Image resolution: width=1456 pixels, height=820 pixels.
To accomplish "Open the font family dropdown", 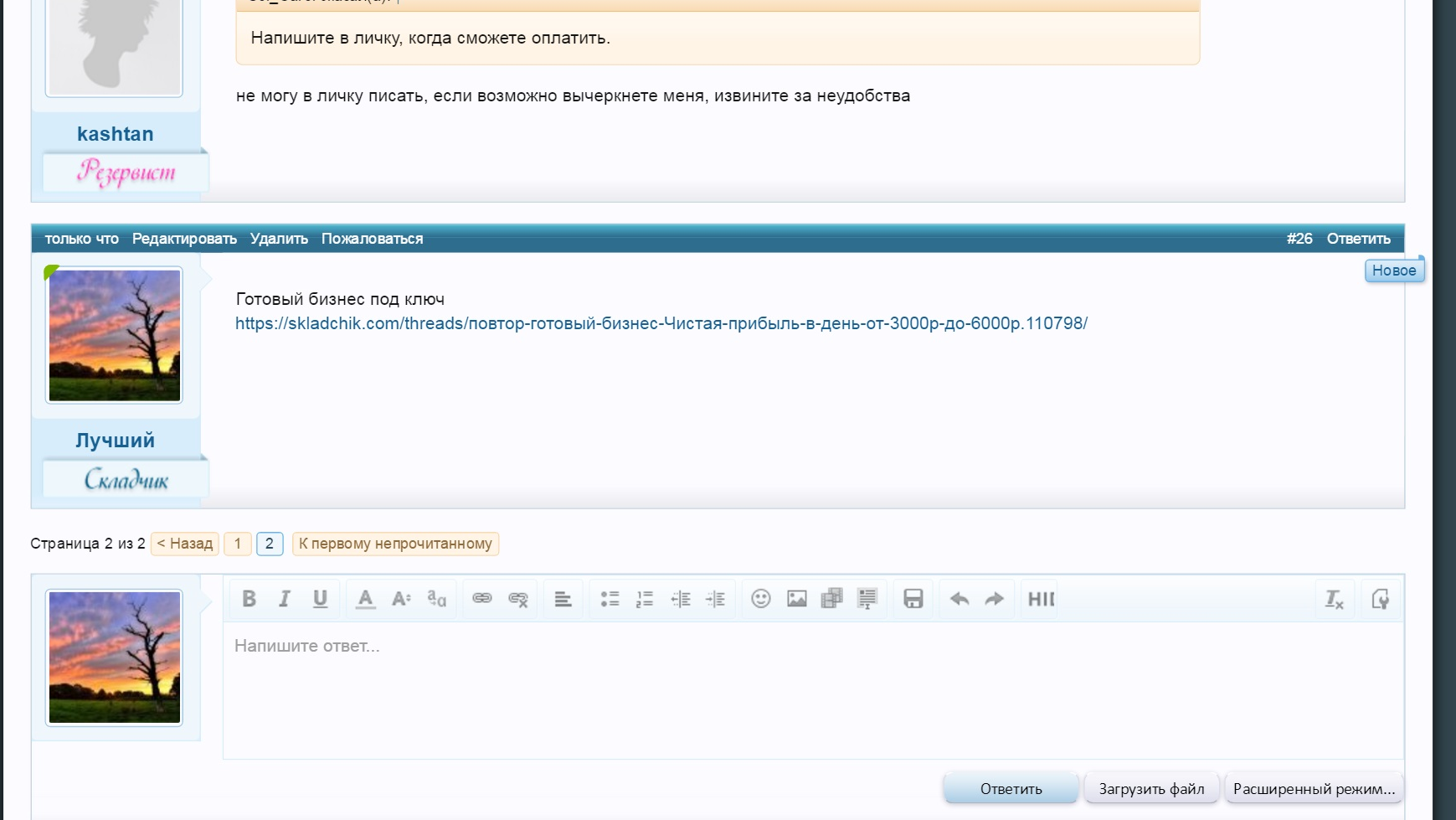I will coord(436,599).
